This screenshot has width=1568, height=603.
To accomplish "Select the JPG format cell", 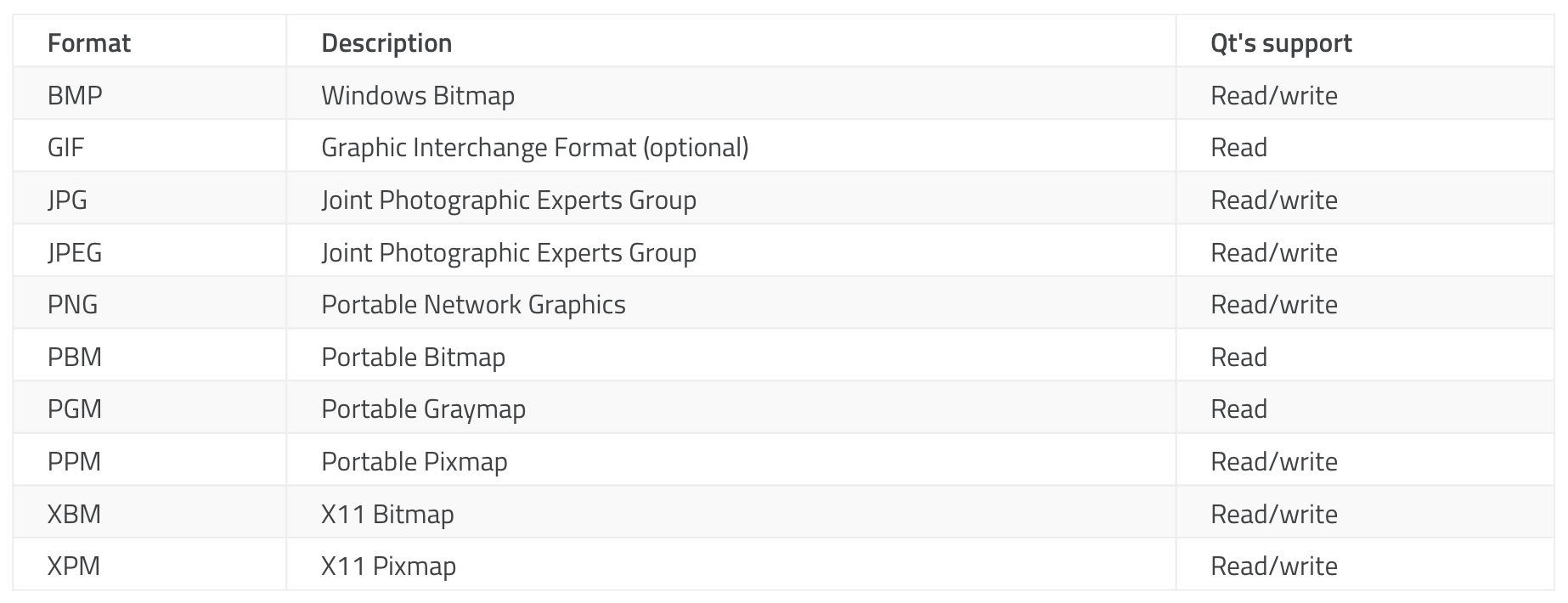I will [68, 200].
